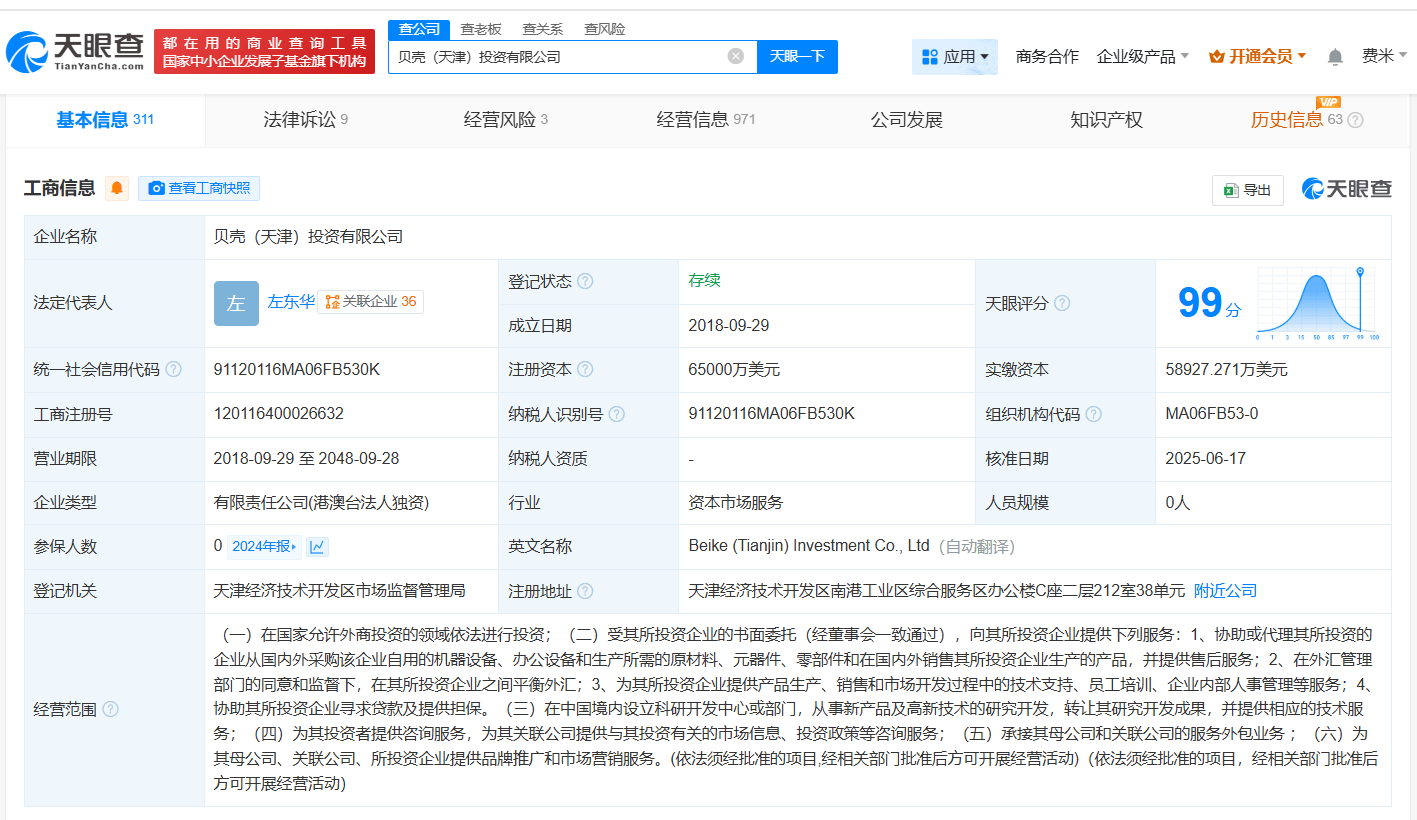The image size is (1417, 820).
Task: Click the 存续 registration status value
Action: (704, 281)
